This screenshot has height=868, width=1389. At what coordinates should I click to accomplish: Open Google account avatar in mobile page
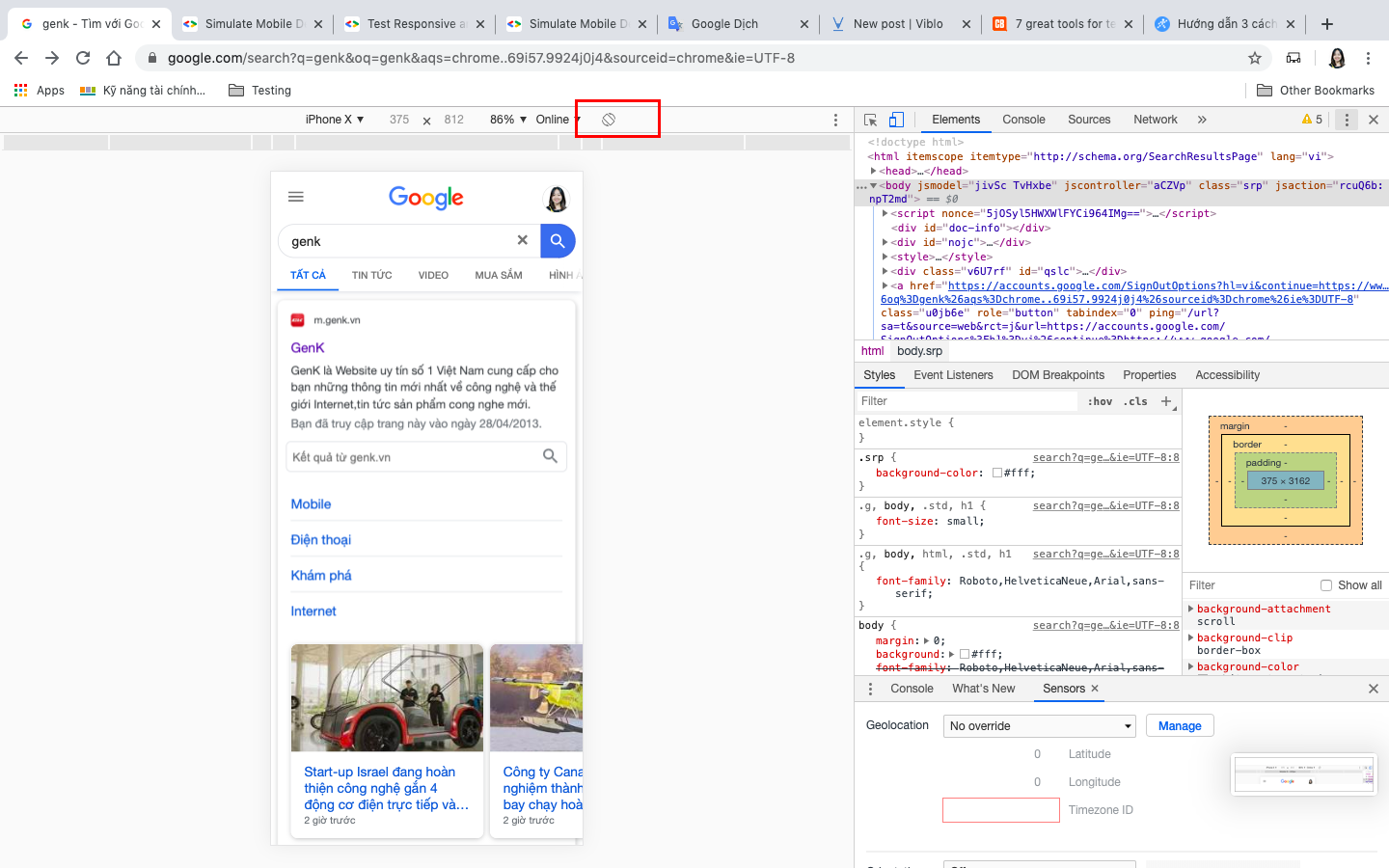point(557,199)
